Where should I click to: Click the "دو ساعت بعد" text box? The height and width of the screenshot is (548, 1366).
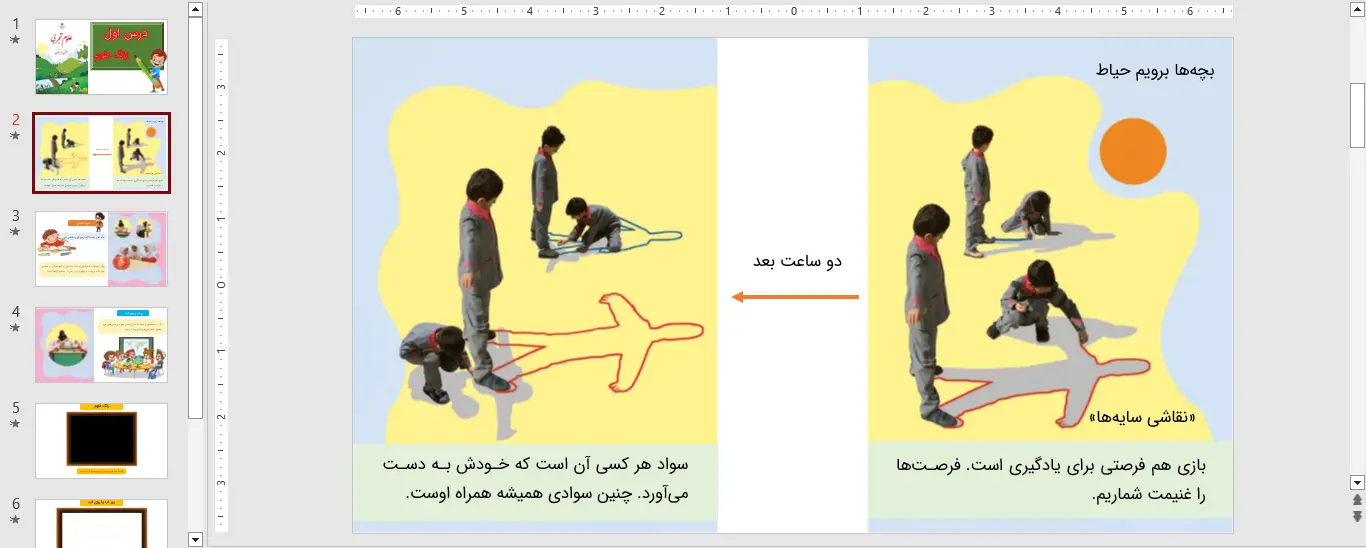point(797,262)
